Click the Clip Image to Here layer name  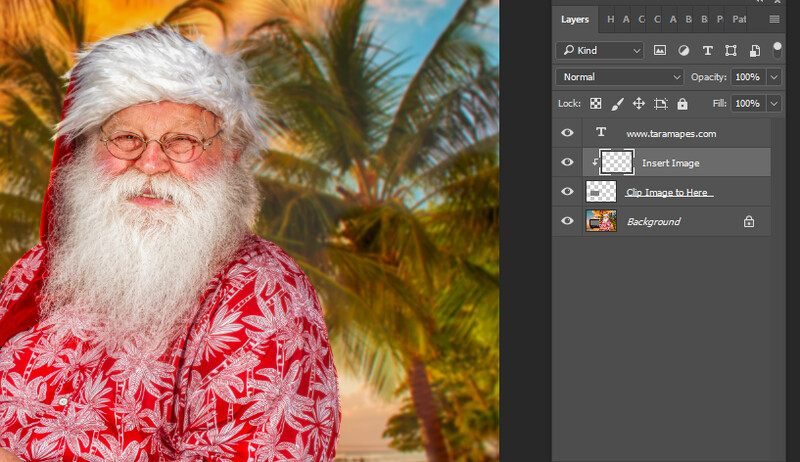point(669,192)
